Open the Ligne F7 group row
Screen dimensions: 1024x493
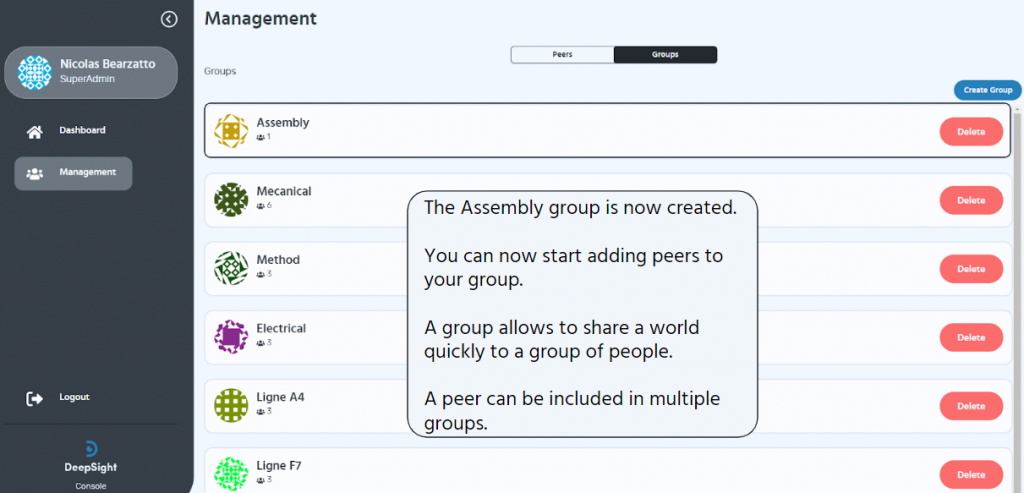pos(608,470)
